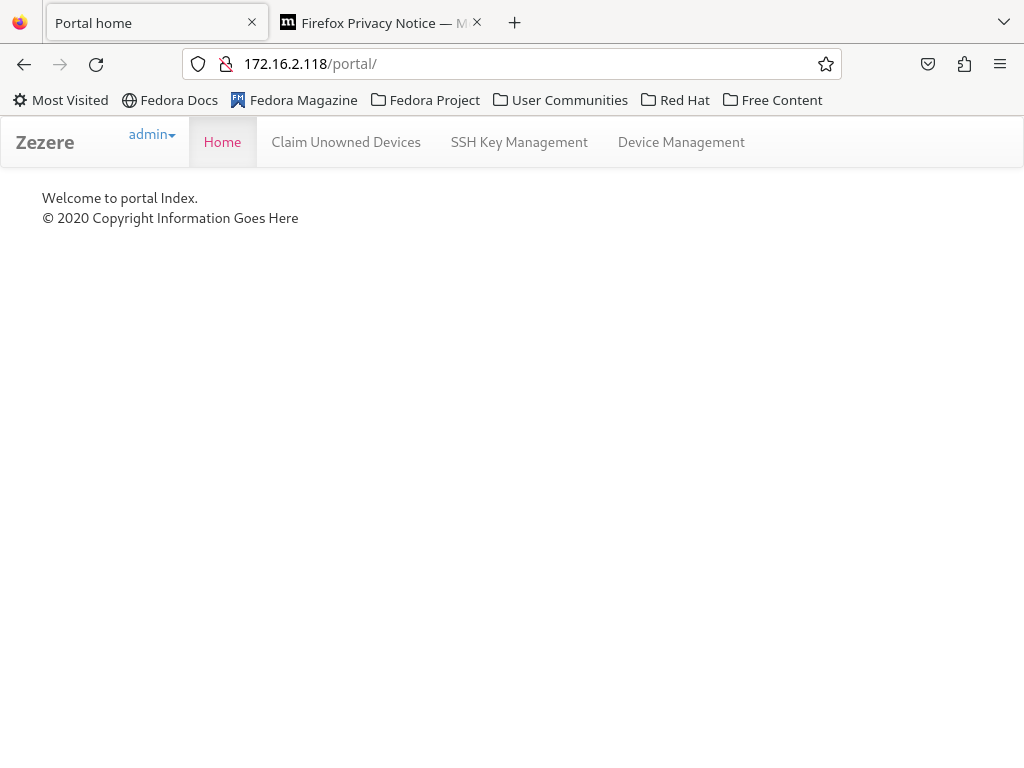Screen dimensions: 1024x768
Task: Click the insecure connection lock icon
Action: tap(226, 64)
